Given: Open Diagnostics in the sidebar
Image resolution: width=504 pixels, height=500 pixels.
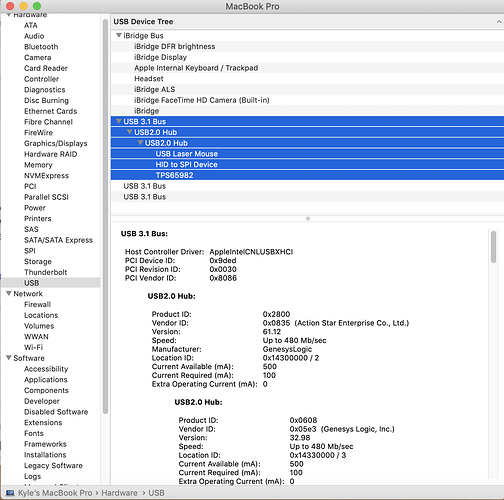Looking at the screenshot, I should [x=45, y=90].
